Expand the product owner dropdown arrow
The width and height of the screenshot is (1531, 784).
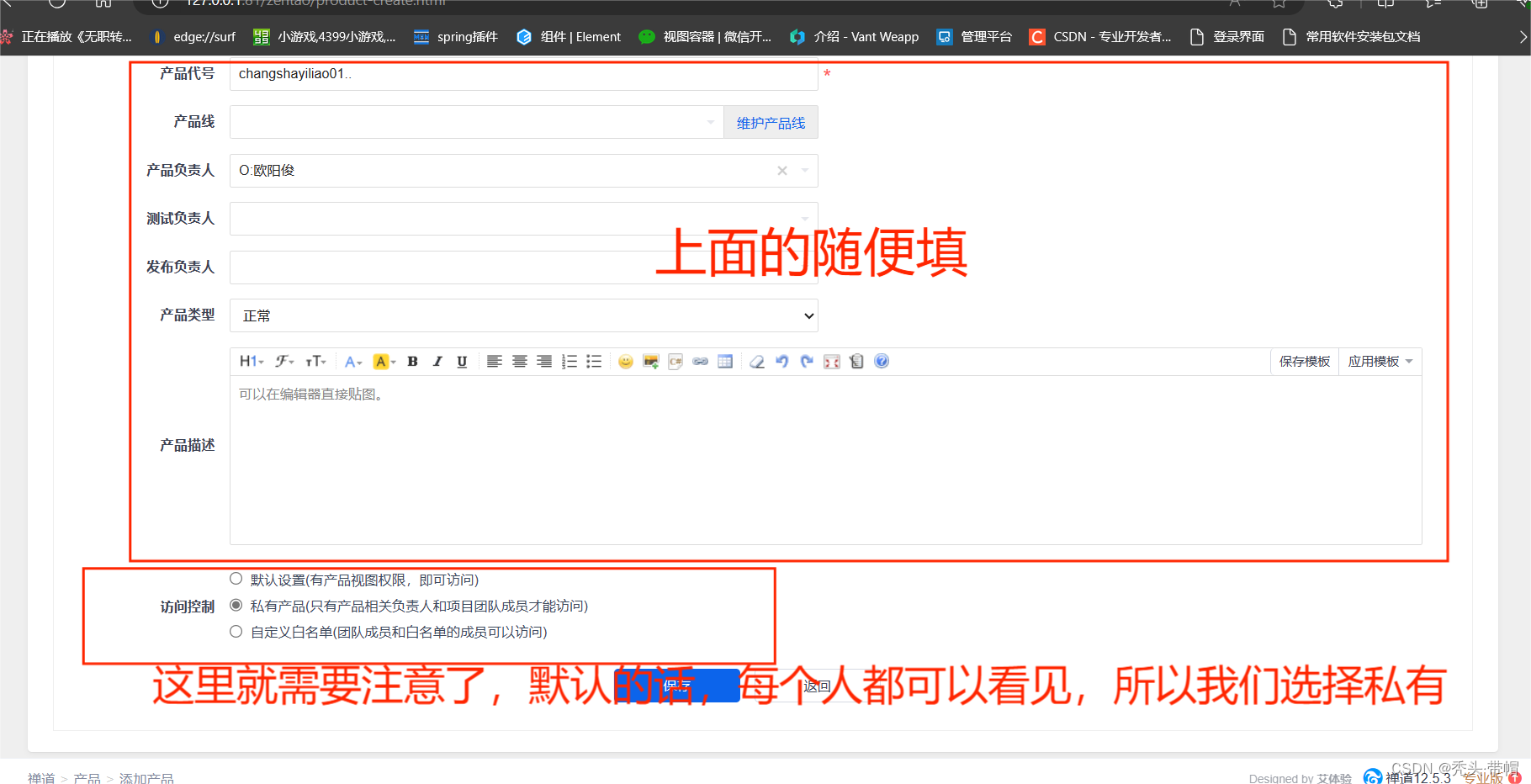pyautogui.click(x=805, y=171)
